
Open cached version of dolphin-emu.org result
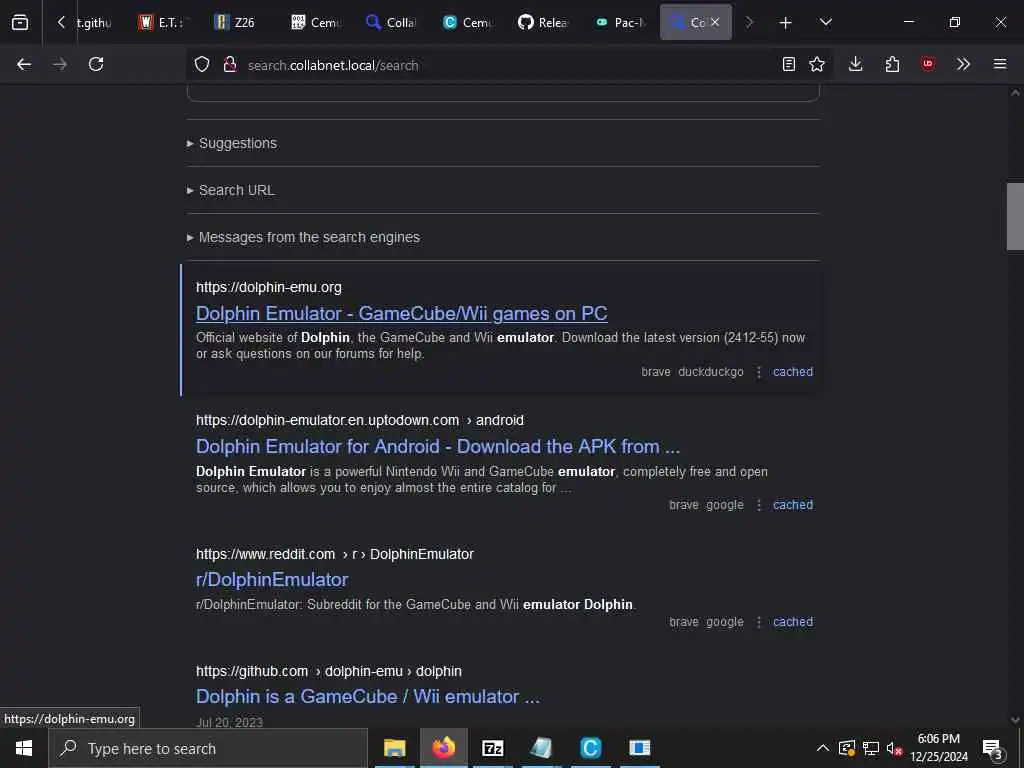[x=793, y=372]
